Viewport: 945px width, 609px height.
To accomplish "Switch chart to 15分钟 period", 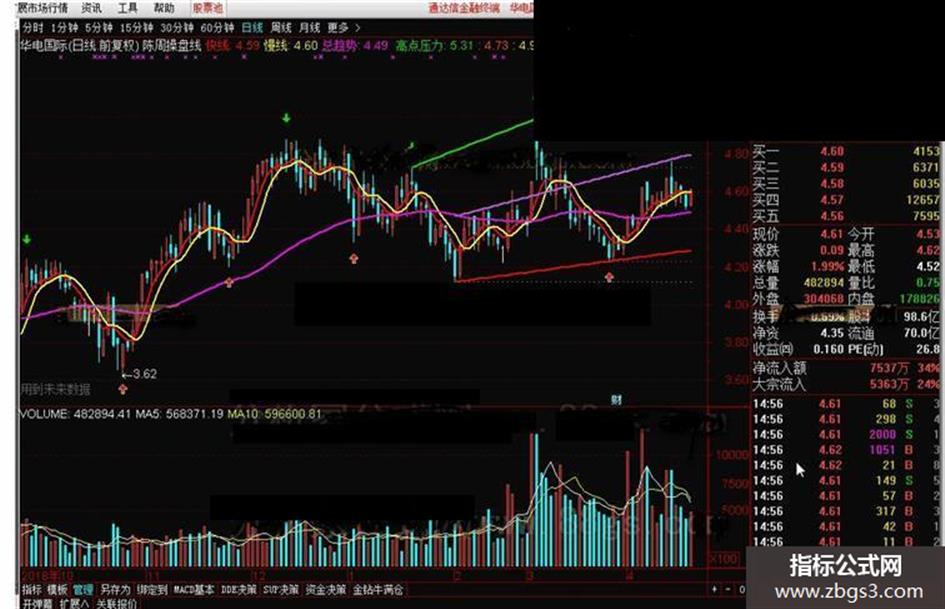I will (137, 28).
